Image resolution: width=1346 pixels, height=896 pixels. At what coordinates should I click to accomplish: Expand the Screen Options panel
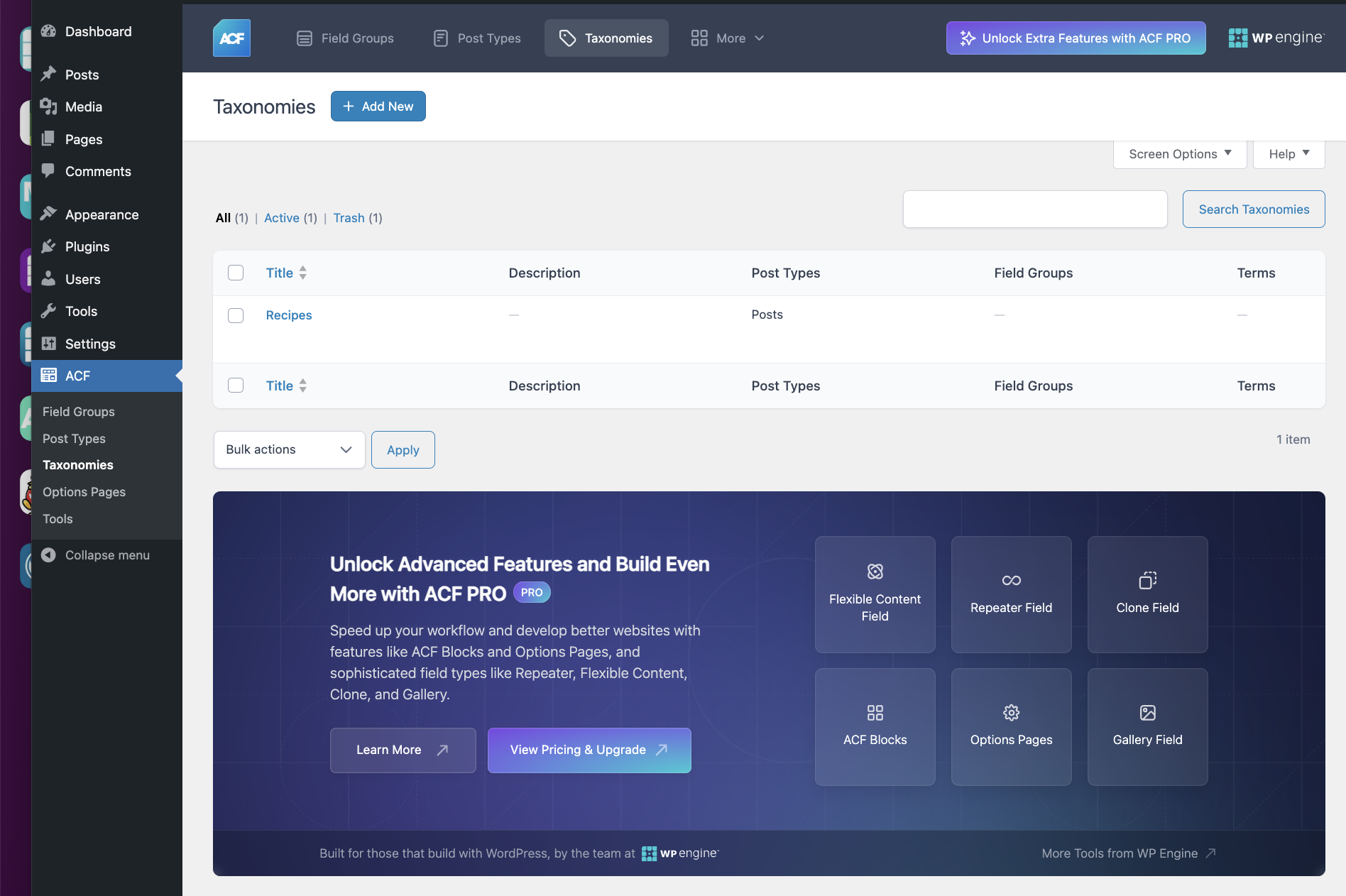(x=1179, y=154)
